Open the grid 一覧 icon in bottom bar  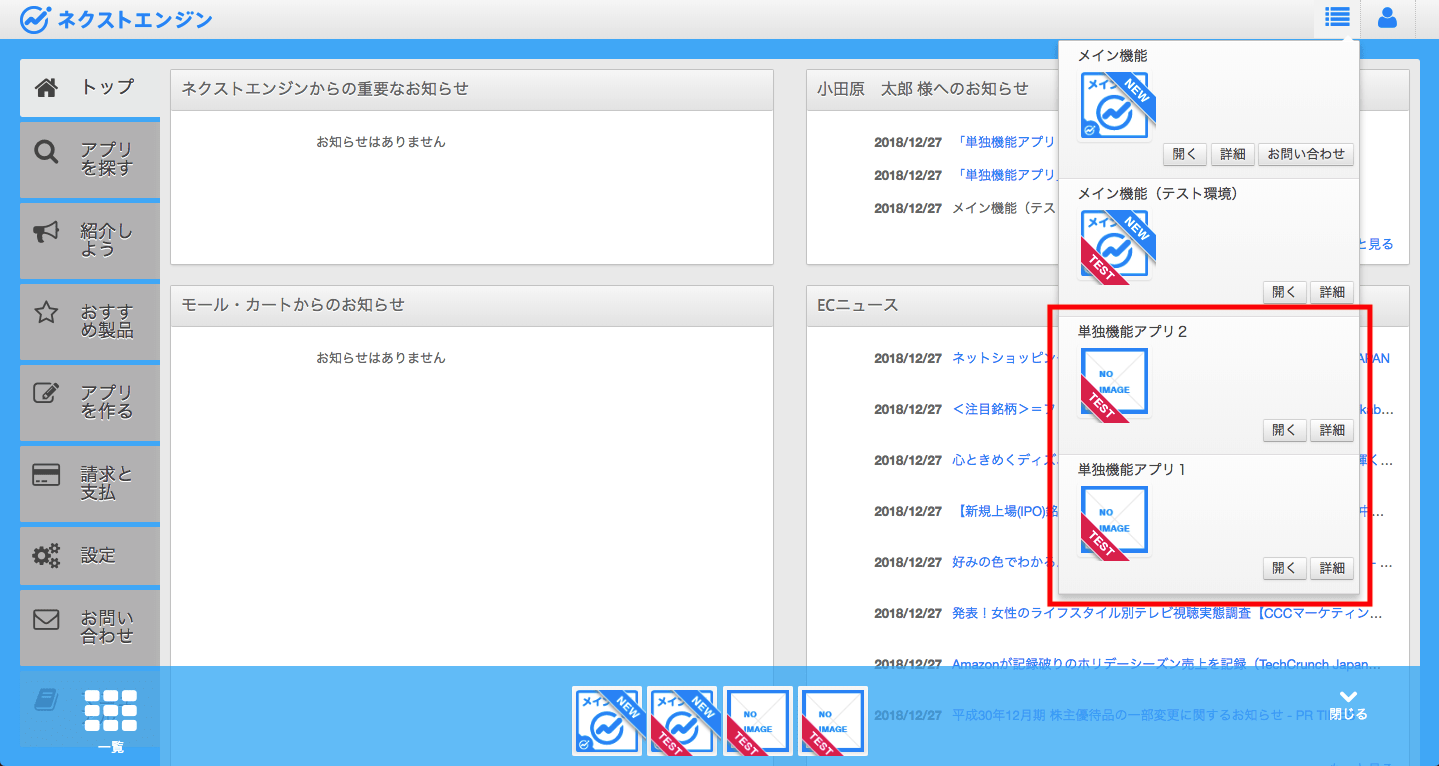pos(110,717)
